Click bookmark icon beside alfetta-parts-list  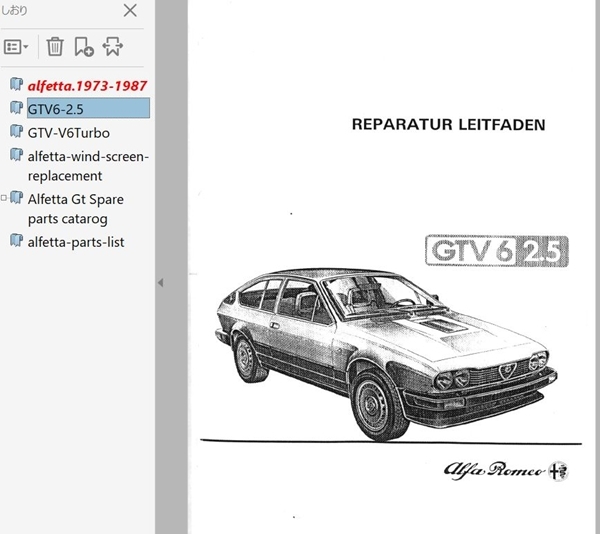[x=16, y=240]
